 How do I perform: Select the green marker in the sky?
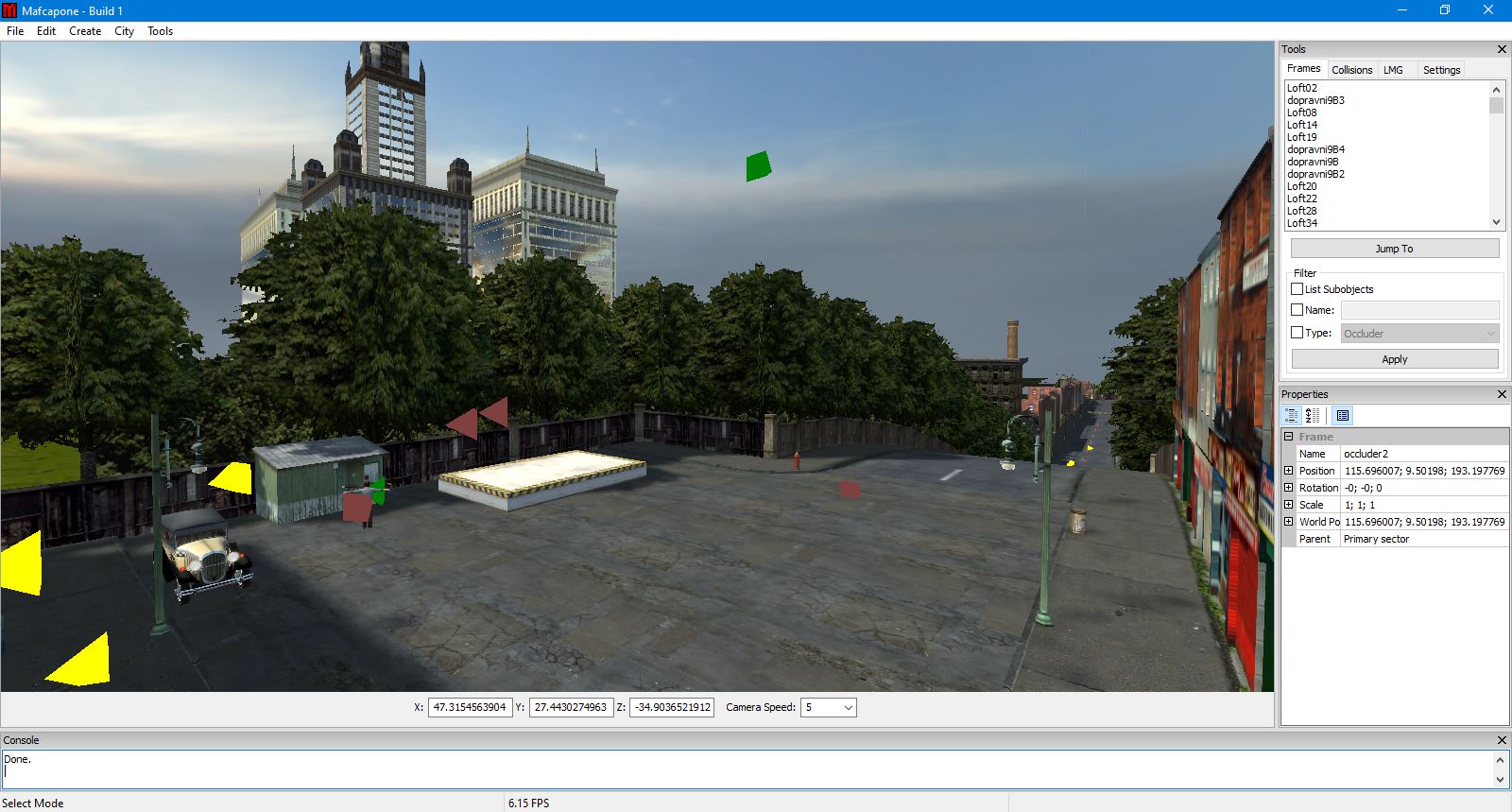[x=758, y=166]
